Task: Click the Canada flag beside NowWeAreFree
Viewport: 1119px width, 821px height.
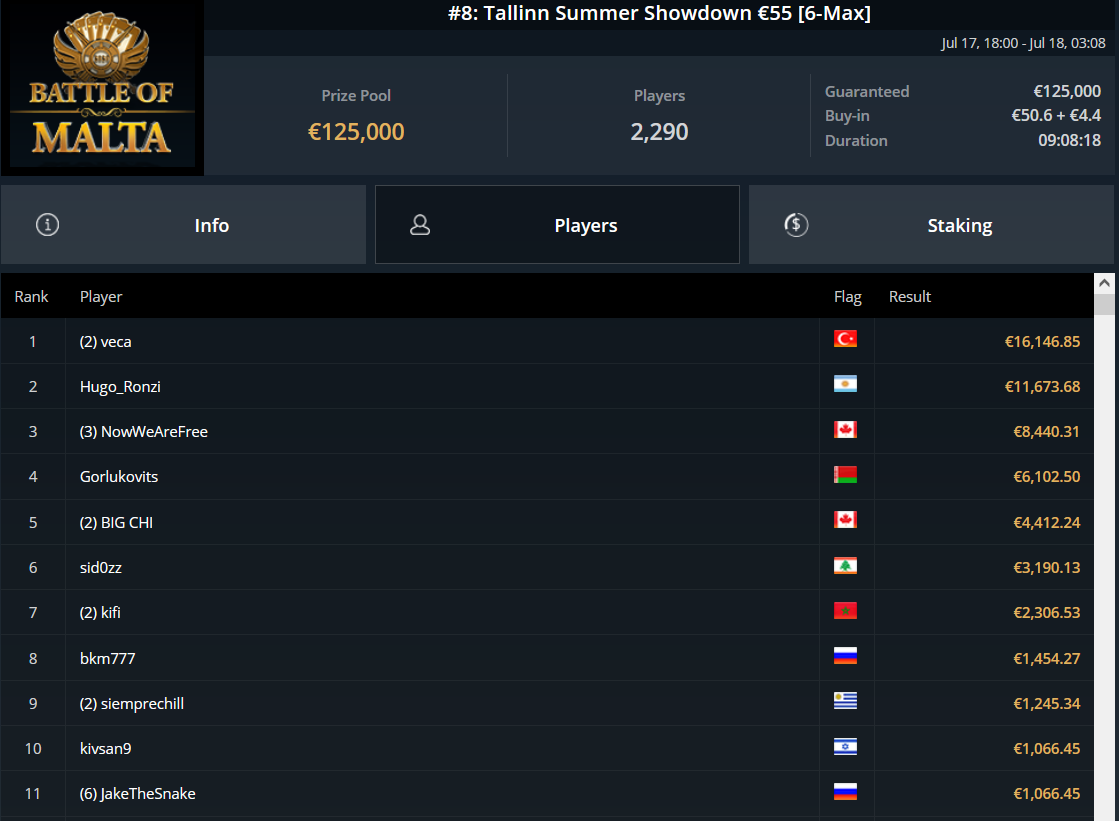Action: point(845,430)
